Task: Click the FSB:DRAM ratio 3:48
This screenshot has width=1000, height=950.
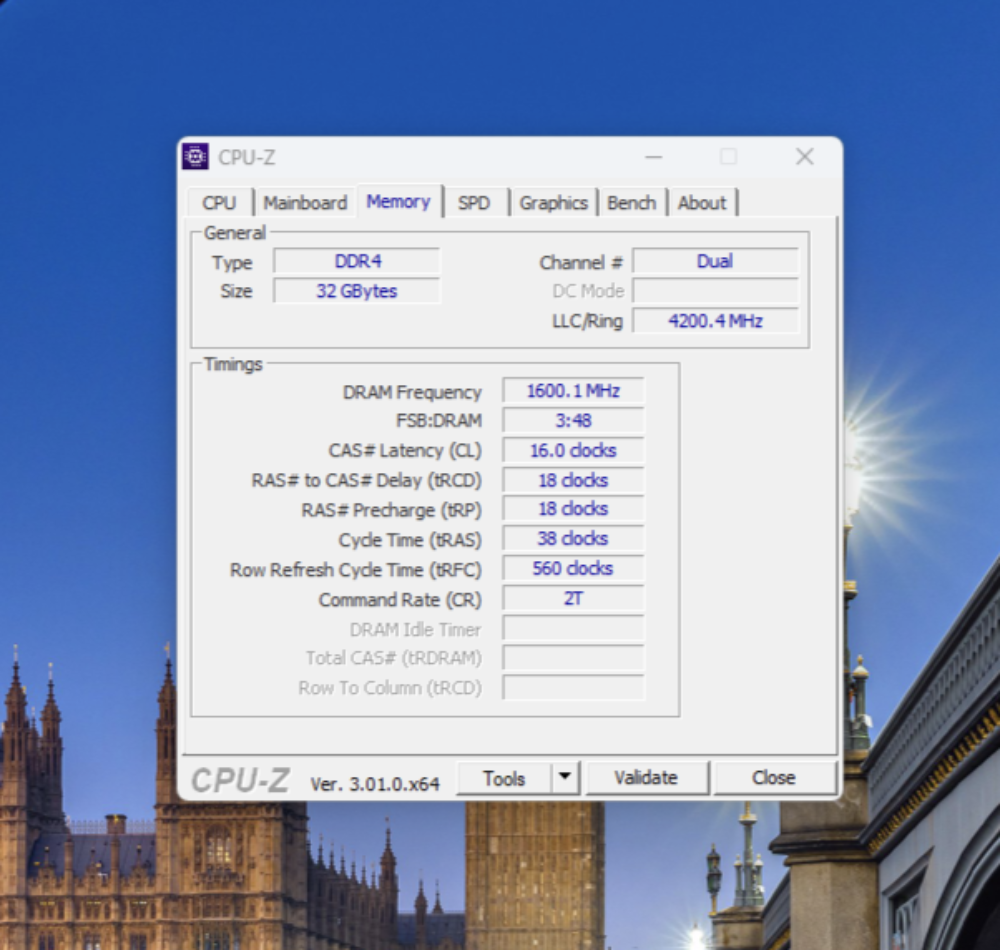Action: pos(573,421)
